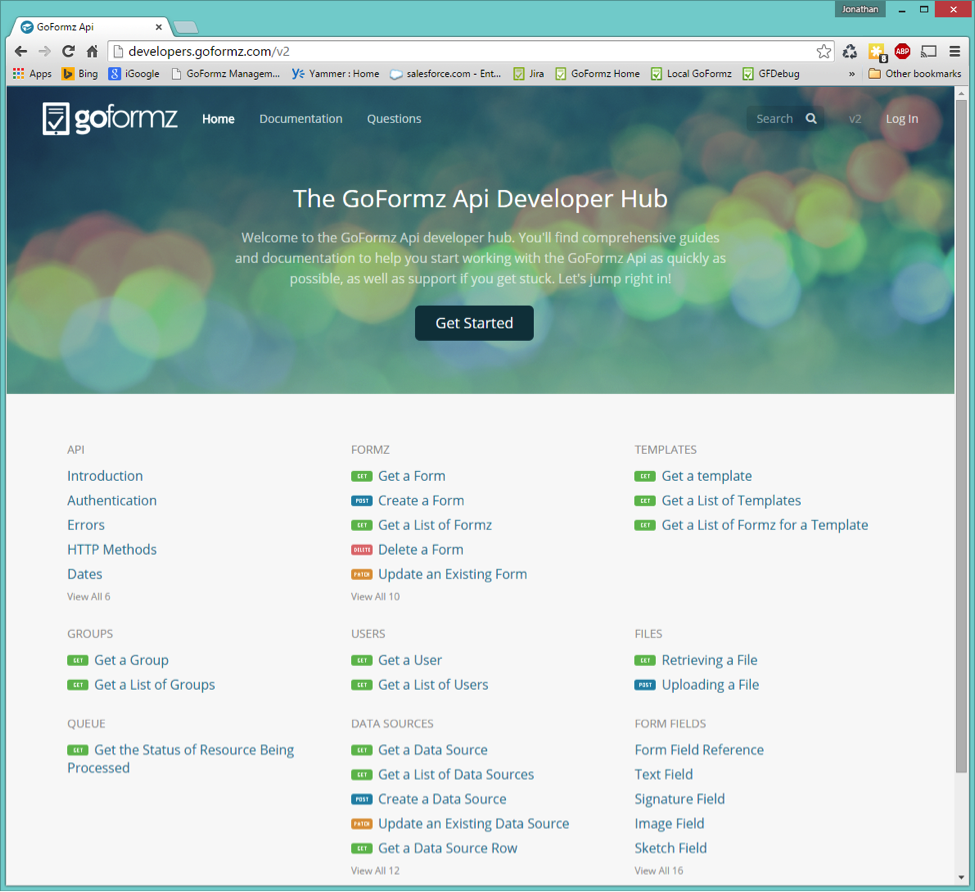The image size is (975, 892).
Task: Open Update an Existing Form
Action: 453,574
